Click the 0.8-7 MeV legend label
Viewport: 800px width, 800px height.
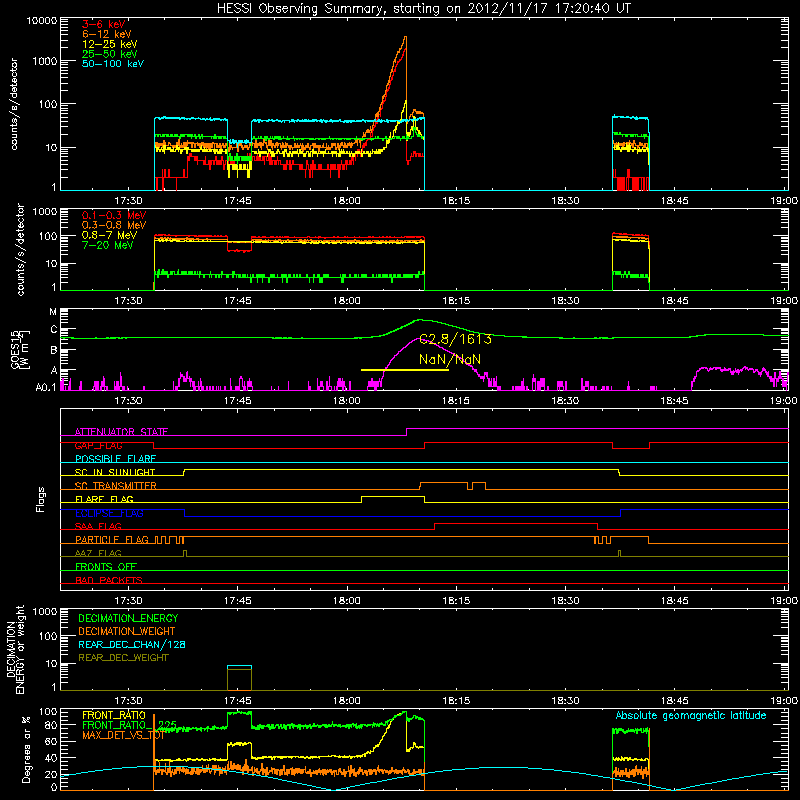coord(109,235)
